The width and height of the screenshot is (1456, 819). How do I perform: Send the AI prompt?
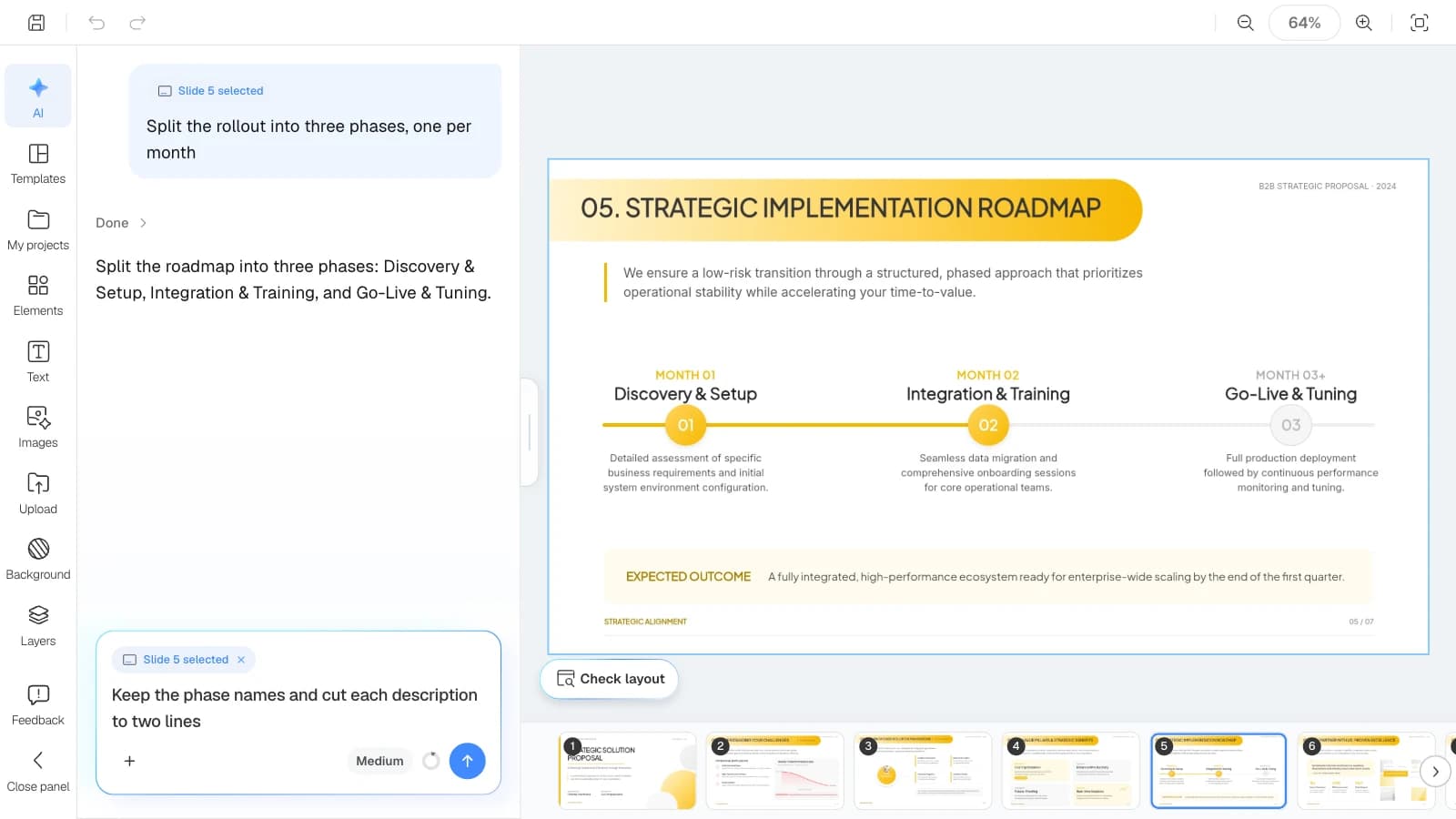[467, 761]
